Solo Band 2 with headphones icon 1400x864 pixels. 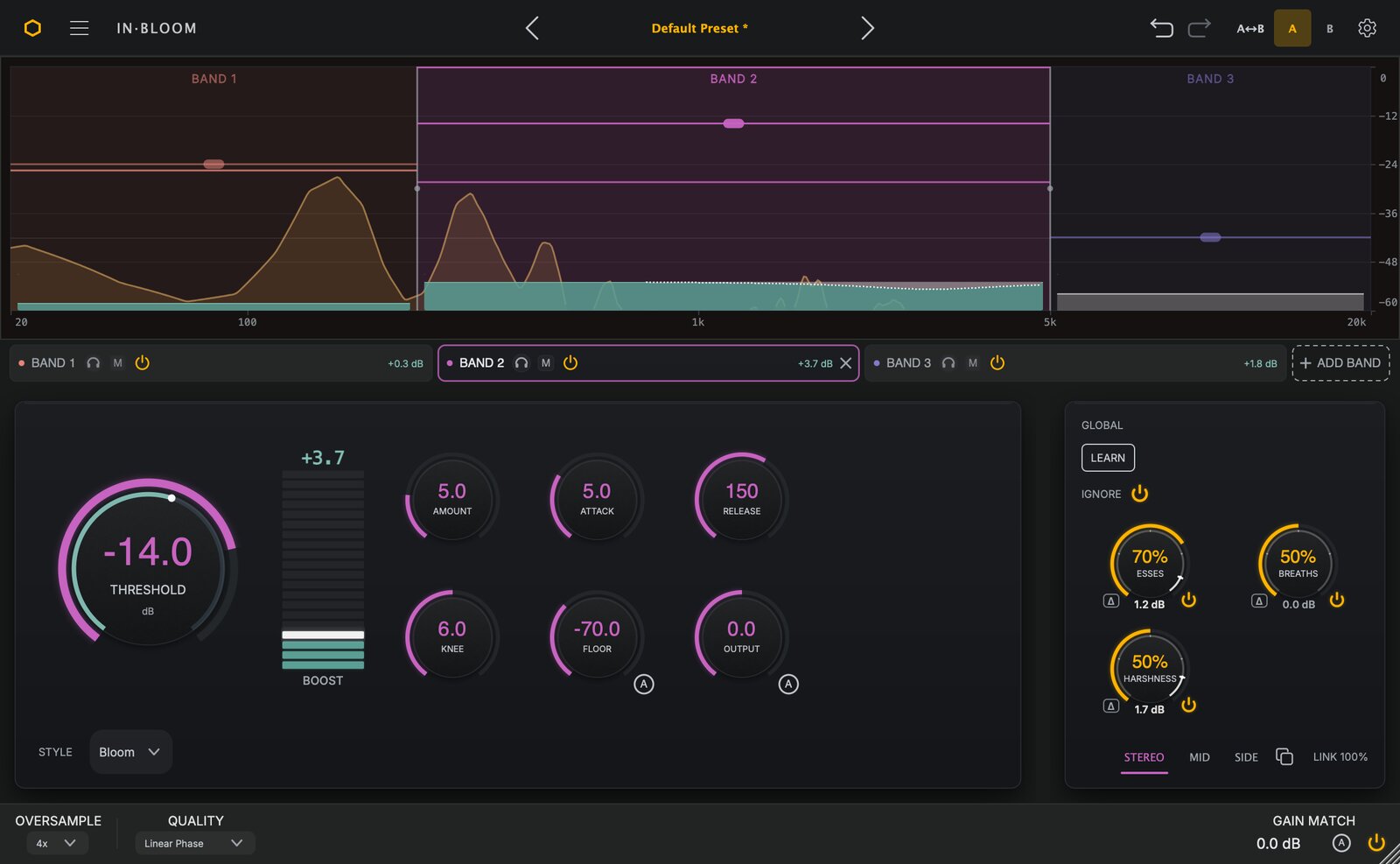click(x=521, y=363)
